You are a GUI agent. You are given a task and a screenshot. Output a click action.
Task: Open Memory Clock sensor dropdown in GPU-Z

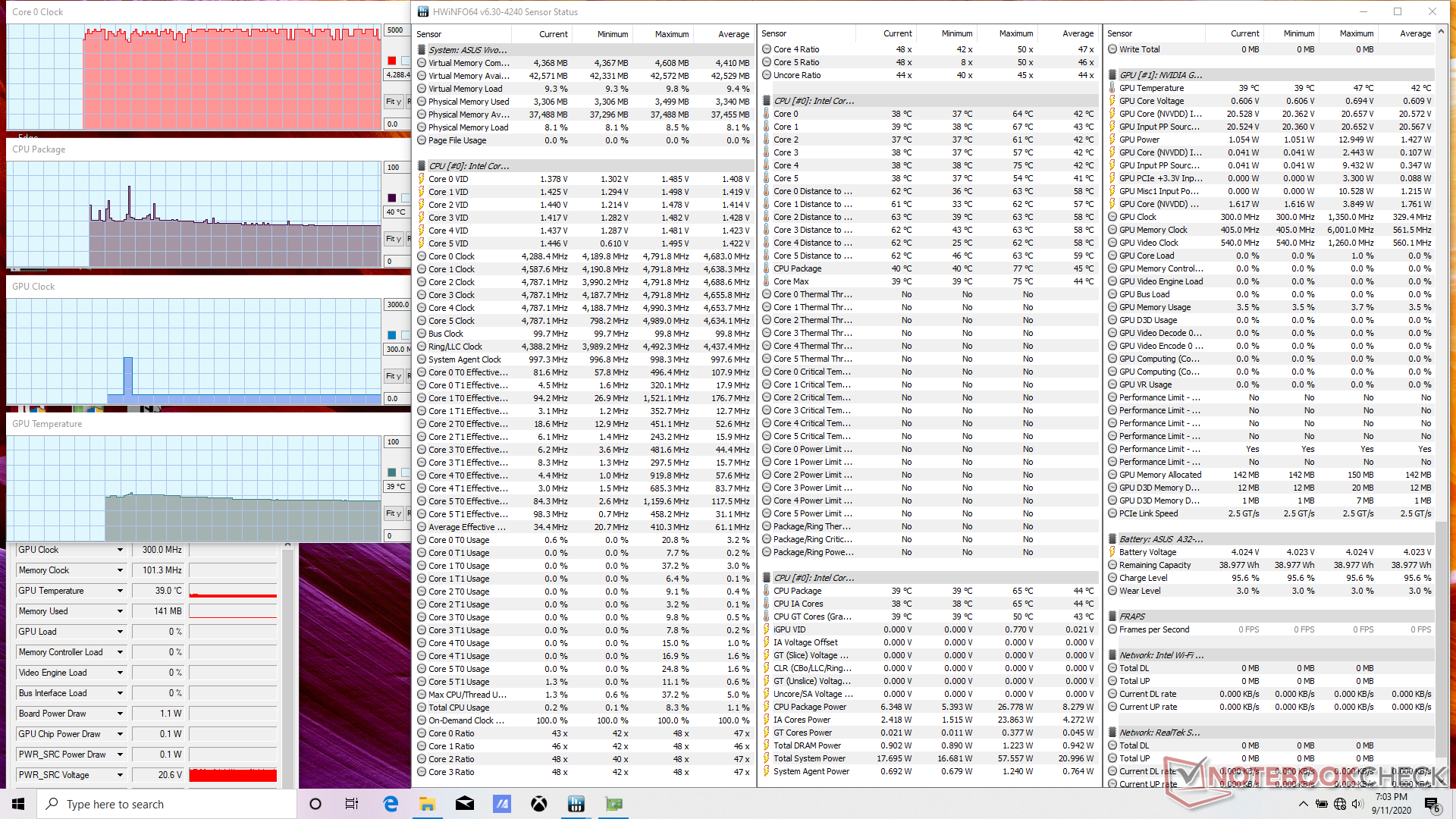(120, 570)
